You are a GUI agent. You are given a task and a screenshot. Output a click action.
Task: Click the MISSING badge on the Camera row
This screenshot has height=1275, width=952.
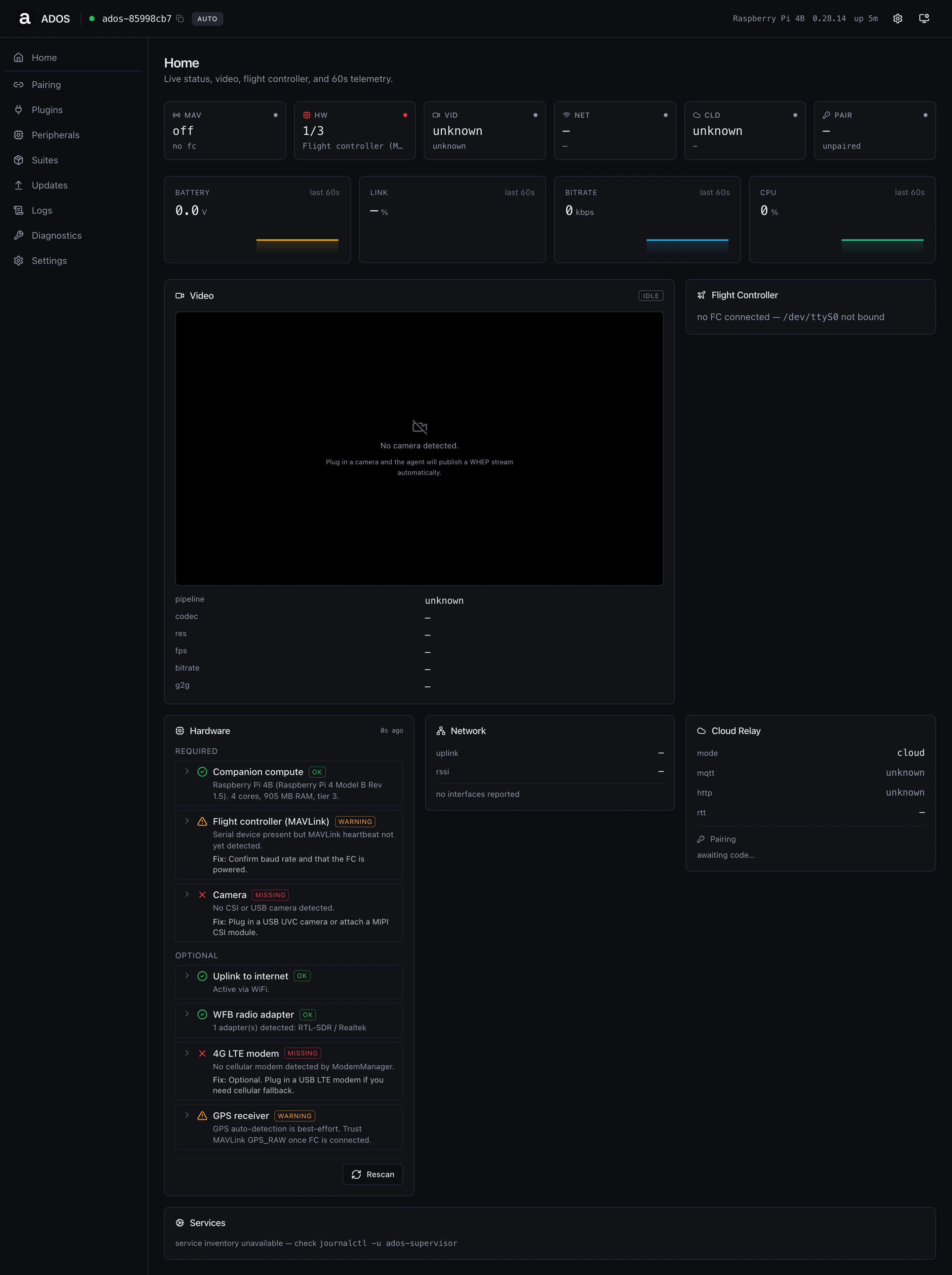click(270, 895)
